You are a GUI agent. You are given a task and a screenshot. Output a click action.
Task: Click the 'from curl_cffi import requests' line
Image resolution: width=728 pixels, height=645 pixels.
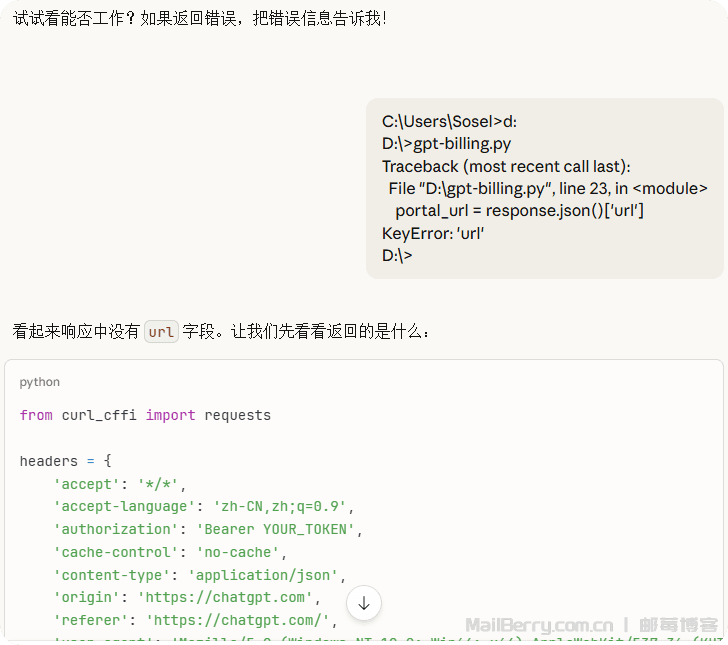(145, 415)
